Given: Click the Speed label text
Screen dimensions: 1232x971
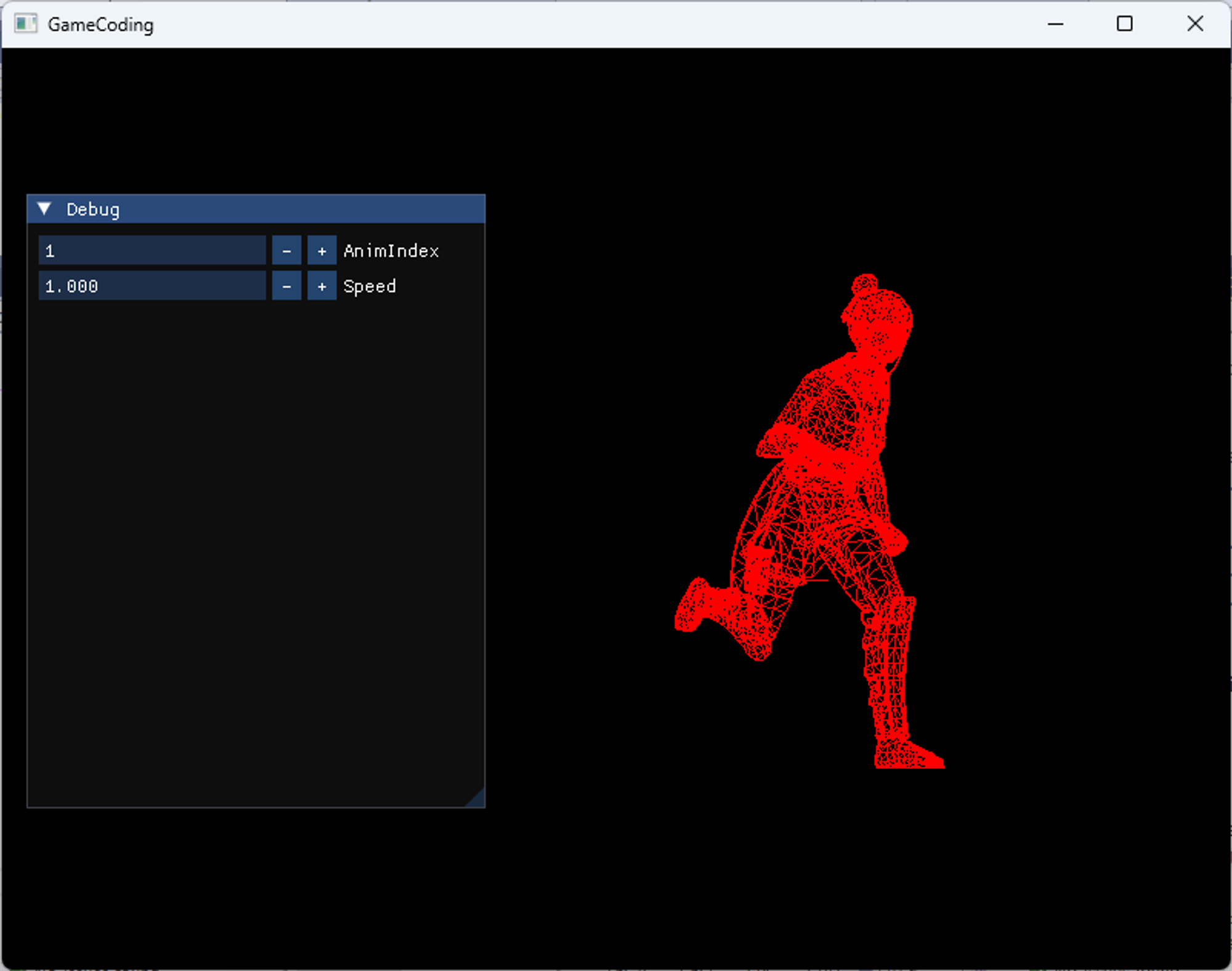Looking at the screenshot, I should (370, 286).
